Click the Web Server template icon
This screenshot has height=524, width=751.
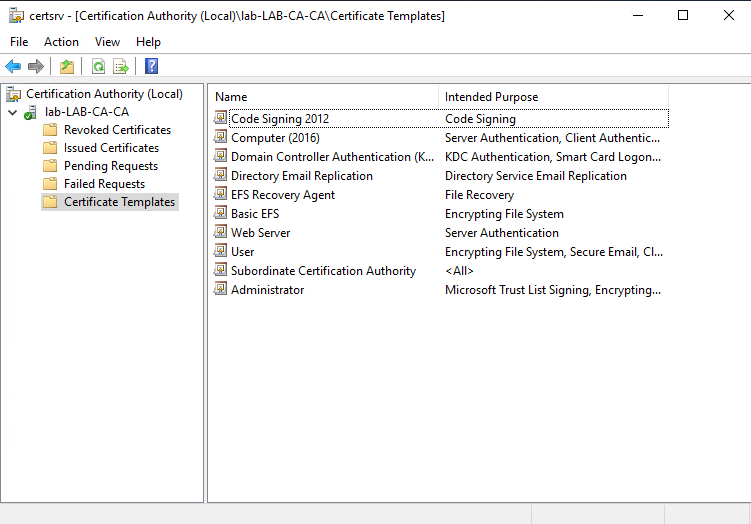(x=221, y=233)
